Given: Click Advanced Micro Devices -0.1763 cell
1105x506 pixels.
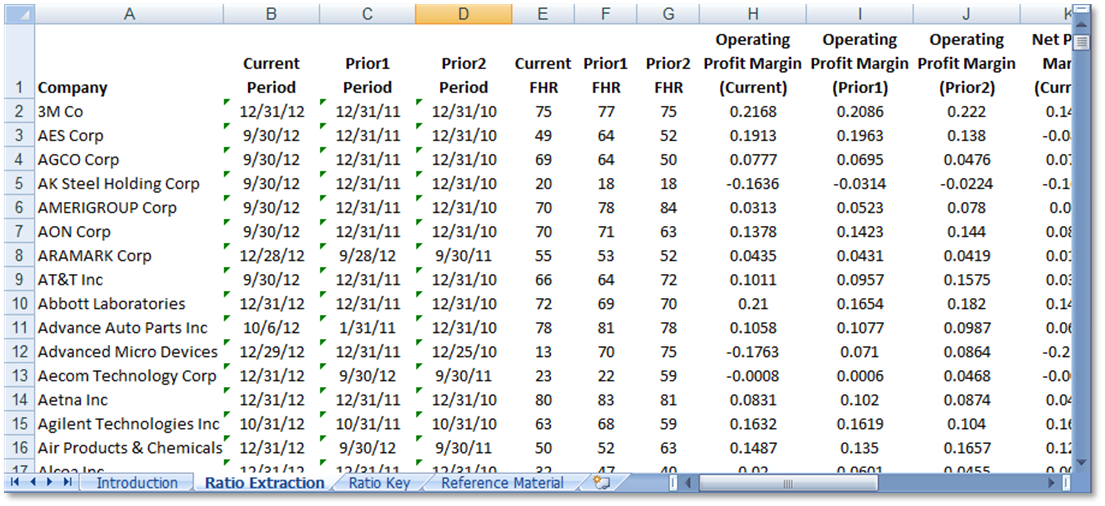Looking at the screenshot, I should pyautogui.click(x=753, y=351).
